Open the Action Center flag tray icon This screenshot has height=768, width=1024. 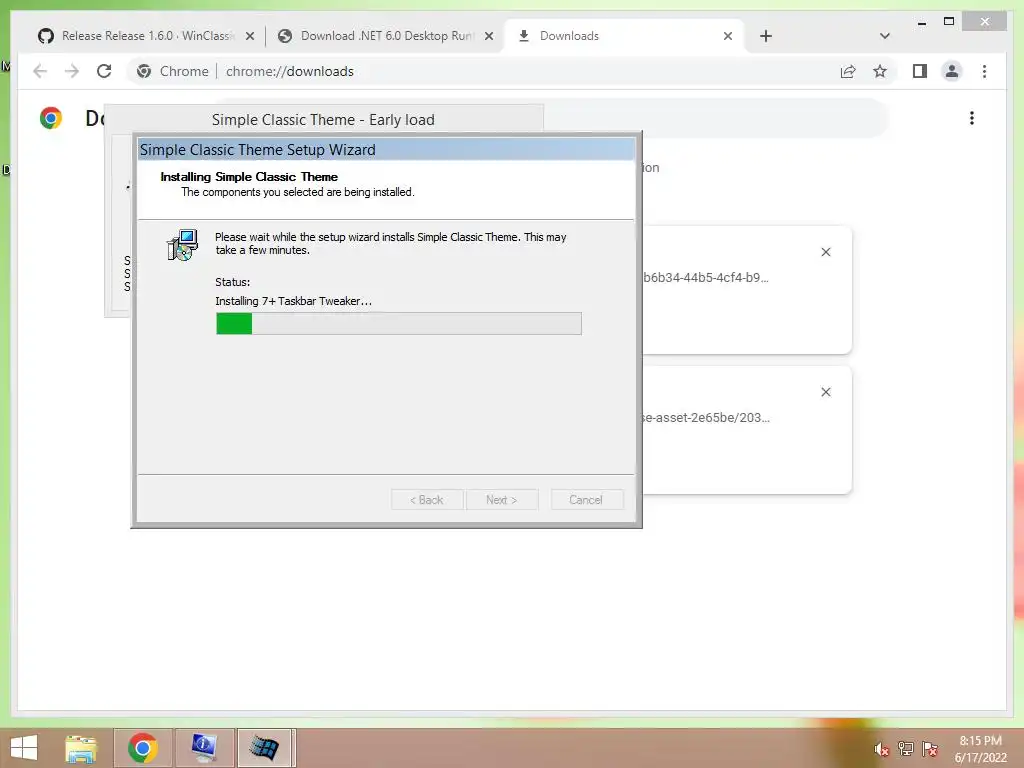(x=930, y=749)
